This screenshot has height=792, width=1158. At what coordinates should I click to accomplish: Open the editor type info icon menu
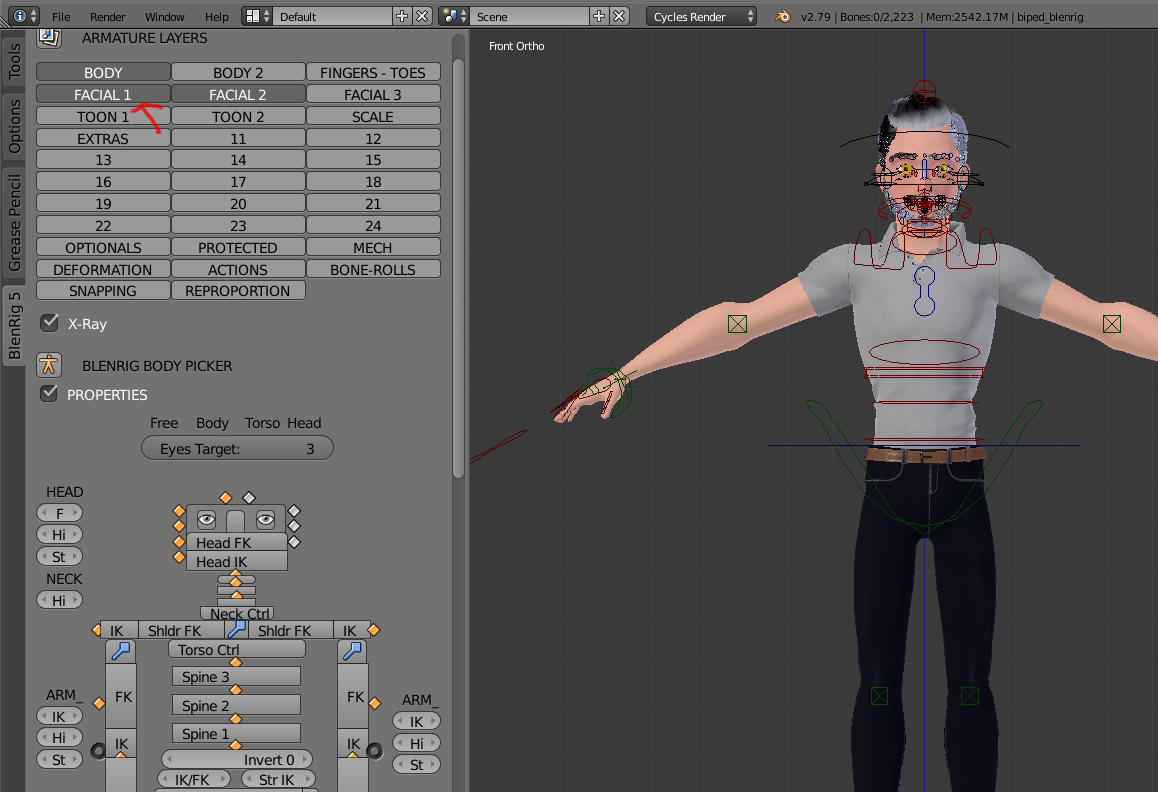(x=24, y=16)
